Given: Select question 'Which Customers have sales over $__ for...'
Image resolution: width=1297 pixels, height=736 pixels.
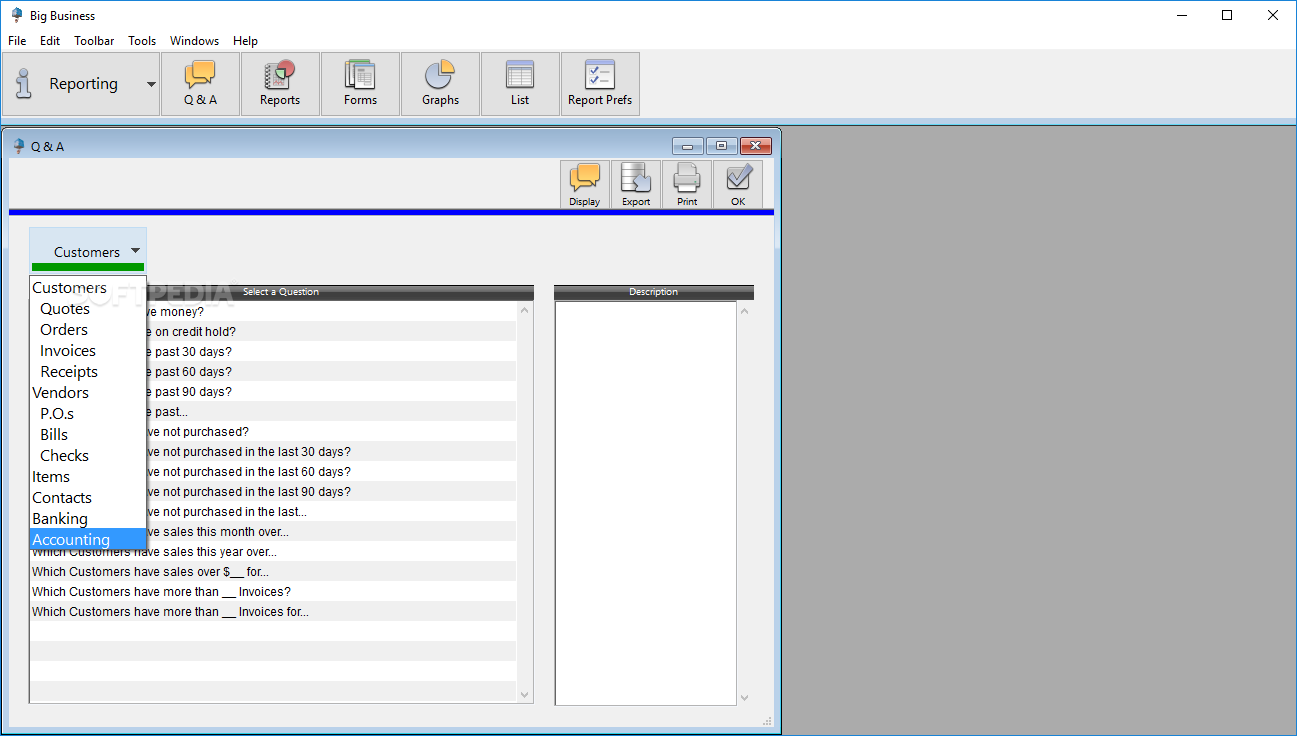Looking at the screenshot, I should (x=273, y=572).
